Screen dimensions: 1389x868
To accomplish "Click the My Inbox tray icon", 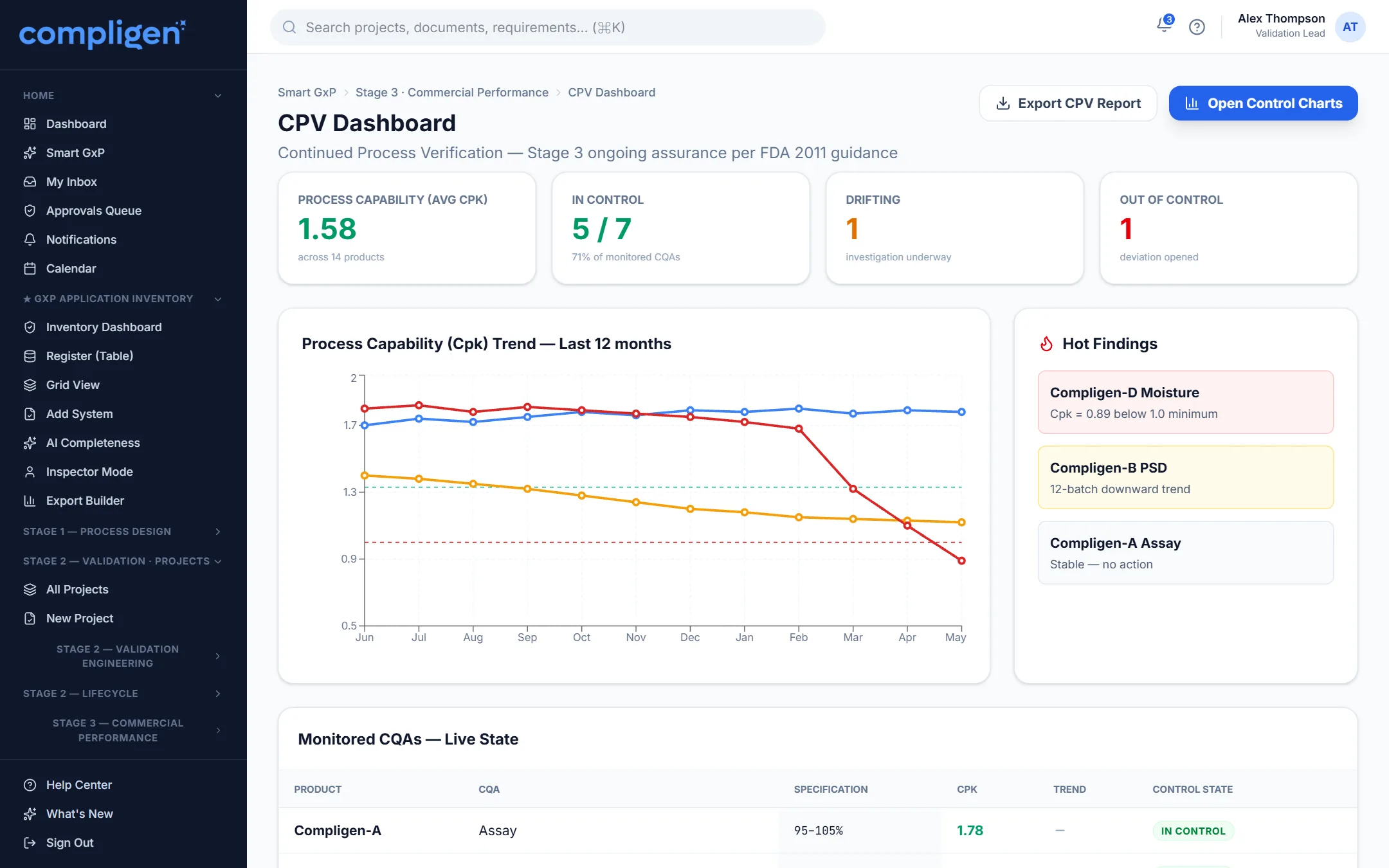I will 30,181.
